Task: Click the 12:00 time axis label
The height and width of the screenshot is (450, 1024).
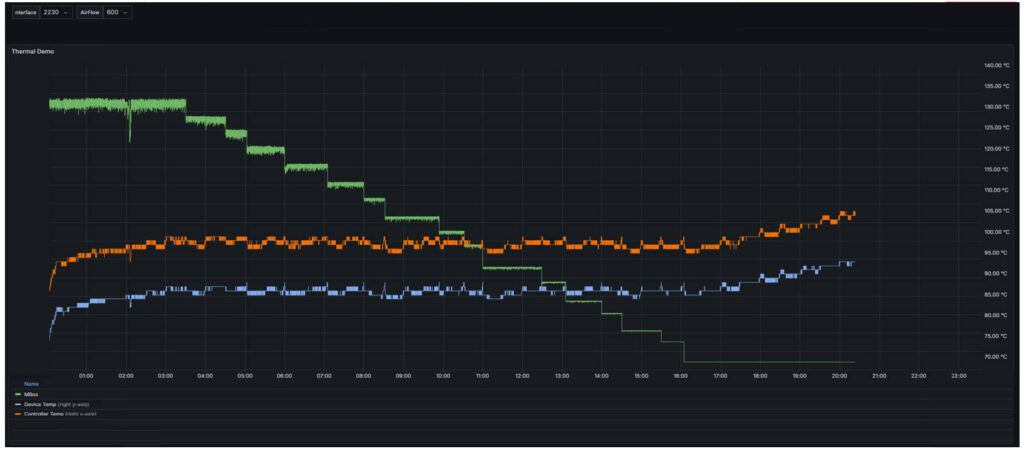Action: (x=522, y=375)
